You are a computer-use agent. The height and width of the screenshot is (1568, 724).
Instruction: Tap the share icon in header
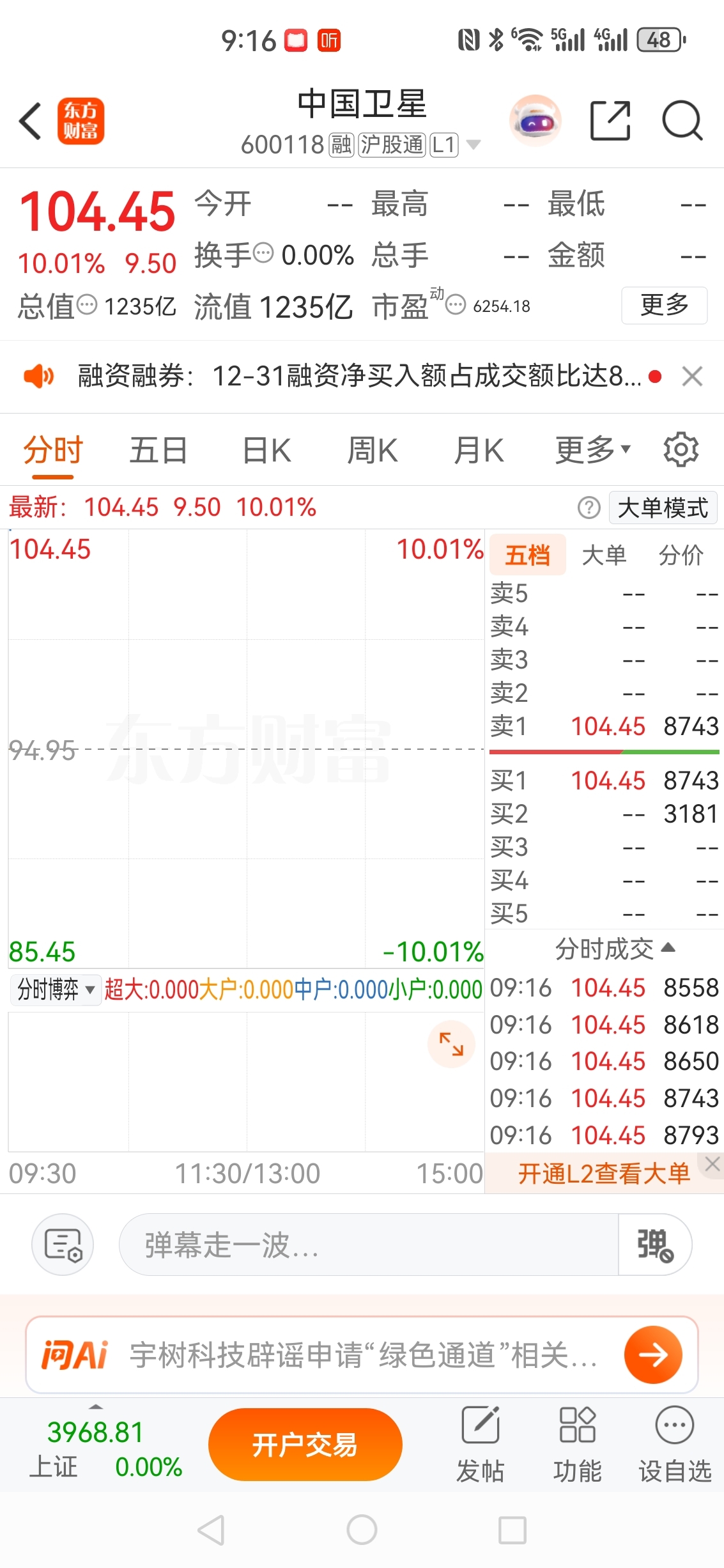pyautogui.click(x=610, y=120)
